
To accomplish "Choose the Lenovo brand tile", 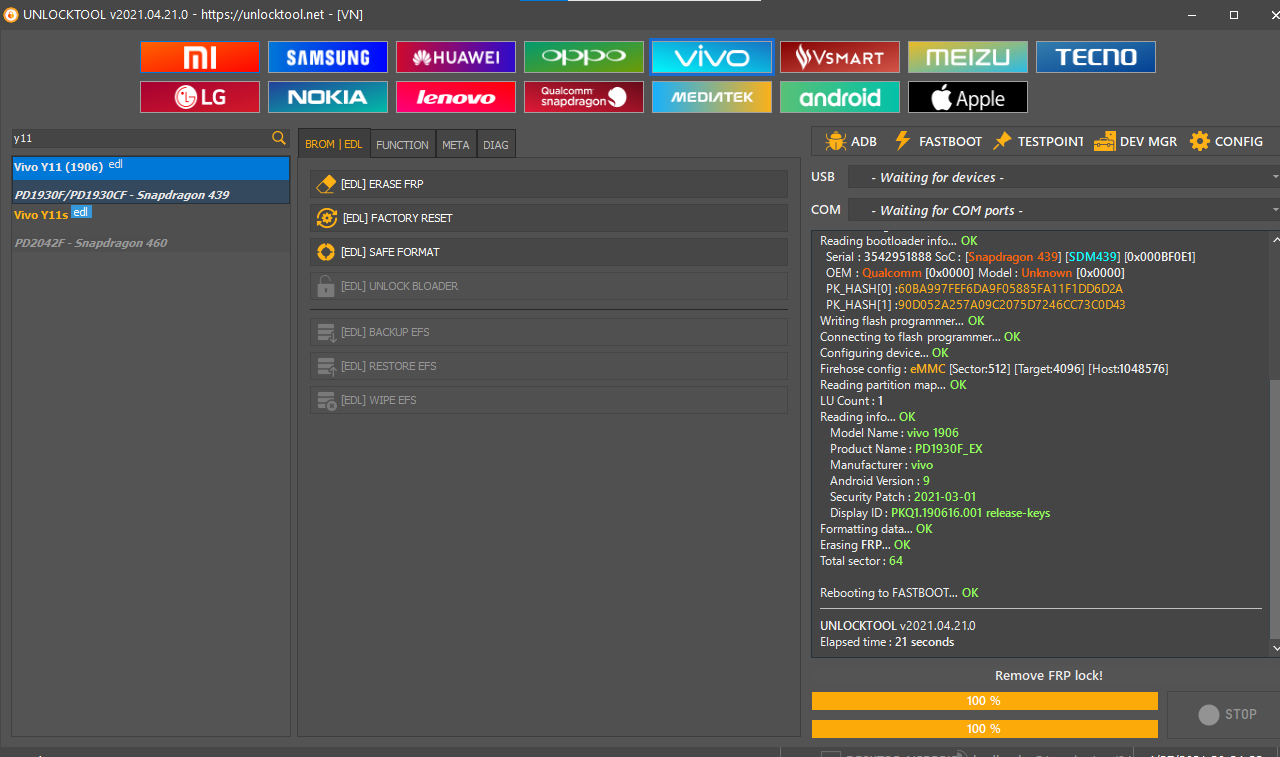I will (x=456, y=97).
